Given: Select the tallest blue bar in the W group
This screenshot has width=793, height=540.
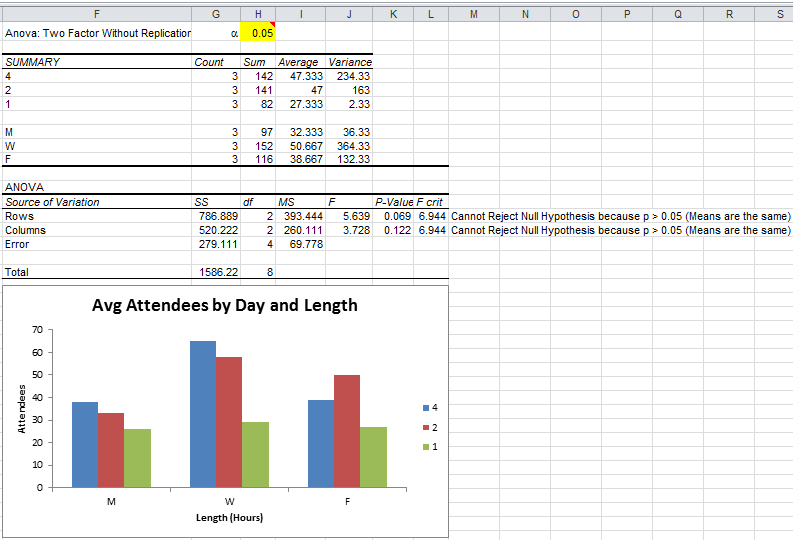Looking at the screenshot, I should (x=203, y=414).
